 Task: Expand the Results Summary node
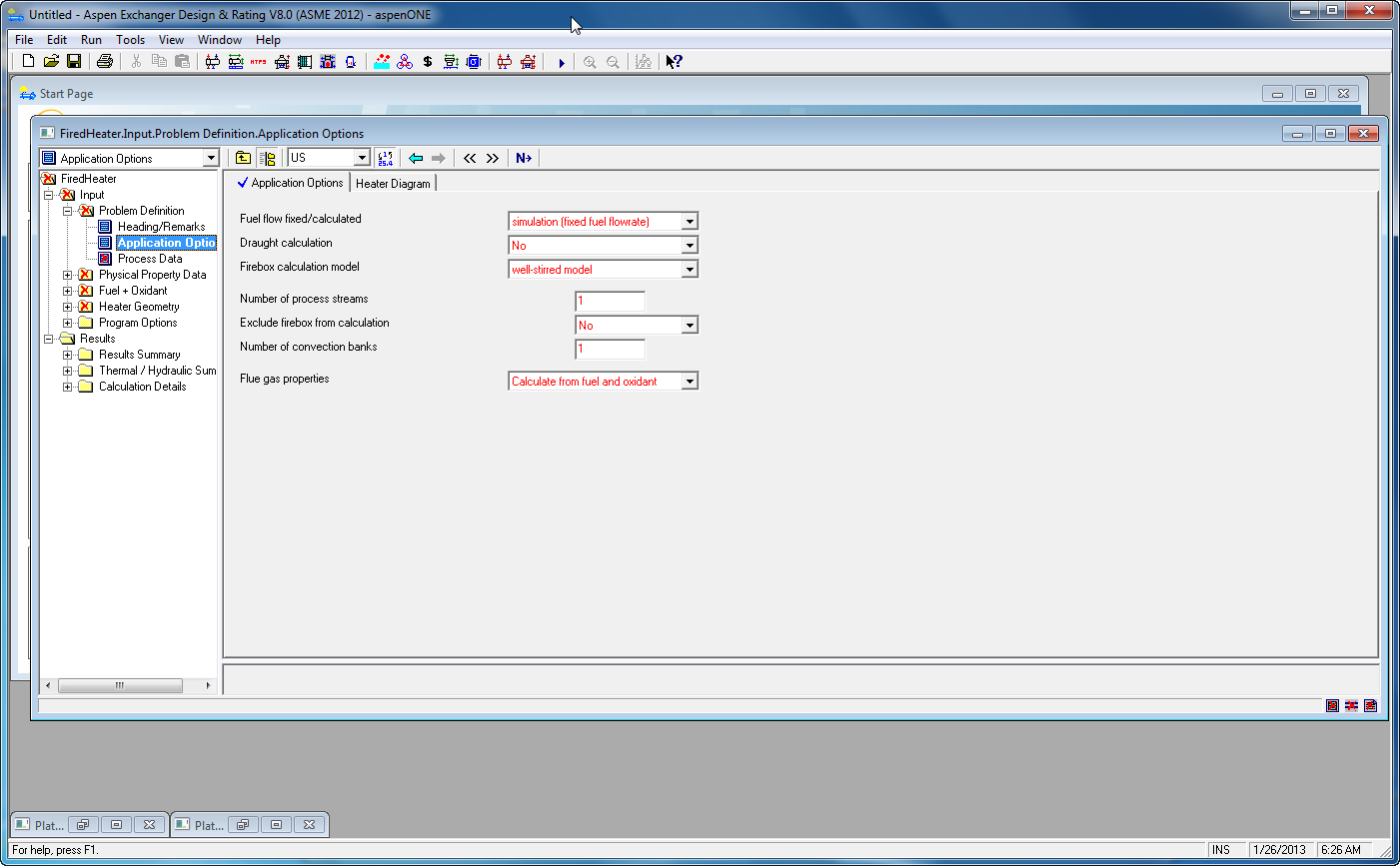(68, 355)
